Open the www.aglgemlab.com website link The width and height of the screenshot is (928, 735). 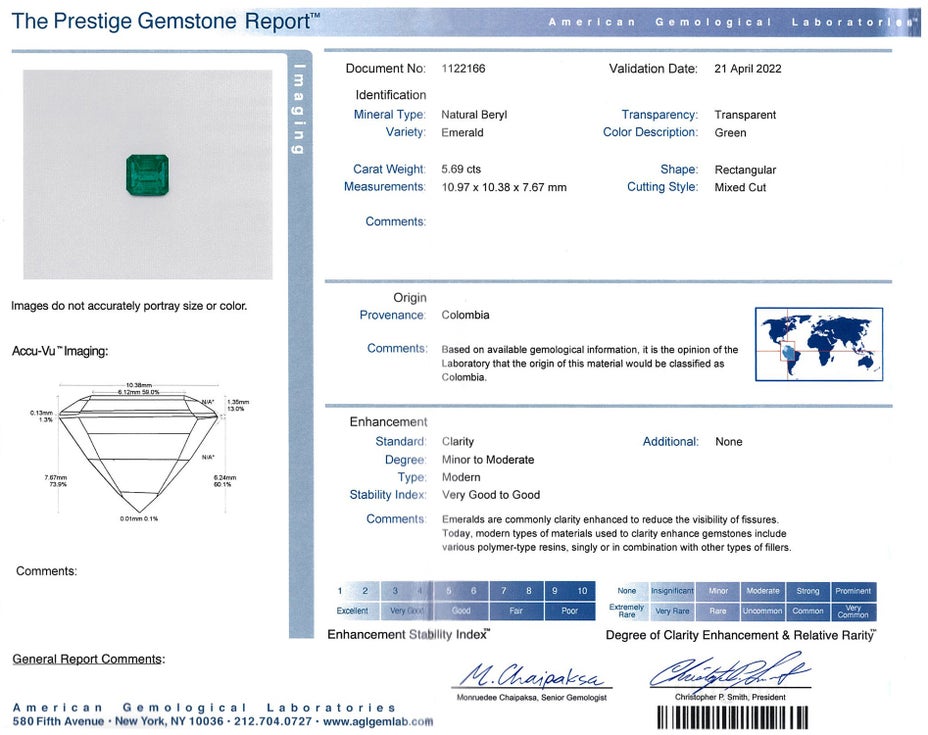[x=378, y=721]
